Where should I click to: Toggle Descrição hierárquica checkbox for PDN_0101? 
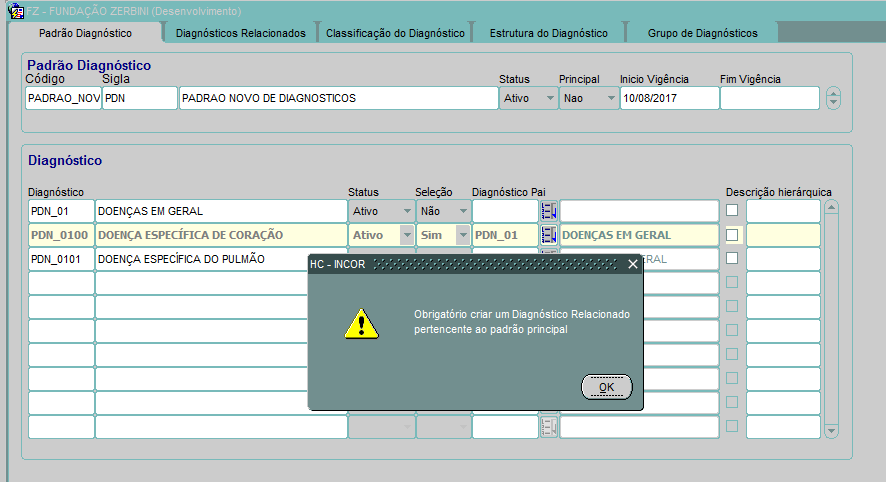pyautogui.click(x=732, y=258)
